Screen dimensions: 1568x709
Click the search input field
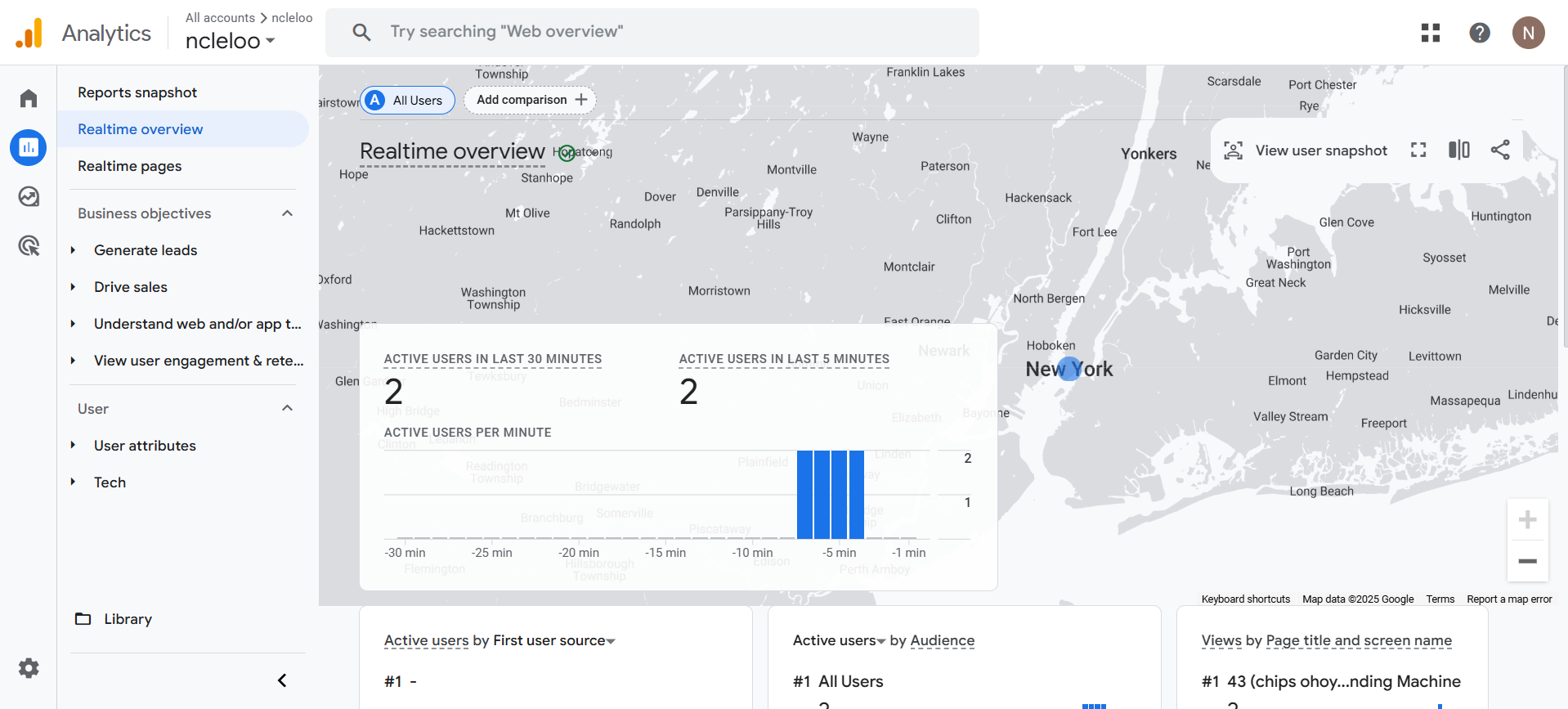coord(652,32)
